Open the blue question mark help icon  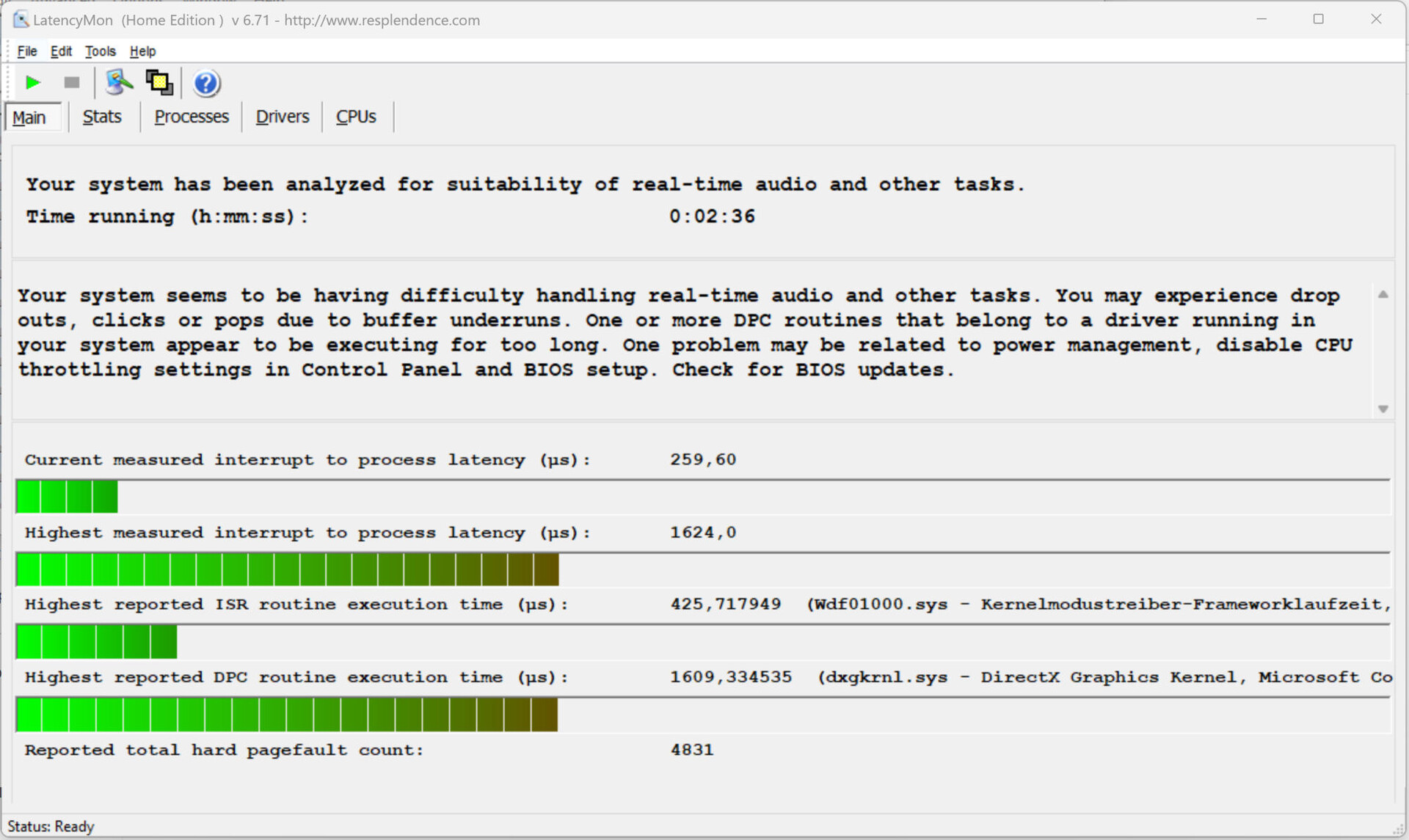pos(206,83)
